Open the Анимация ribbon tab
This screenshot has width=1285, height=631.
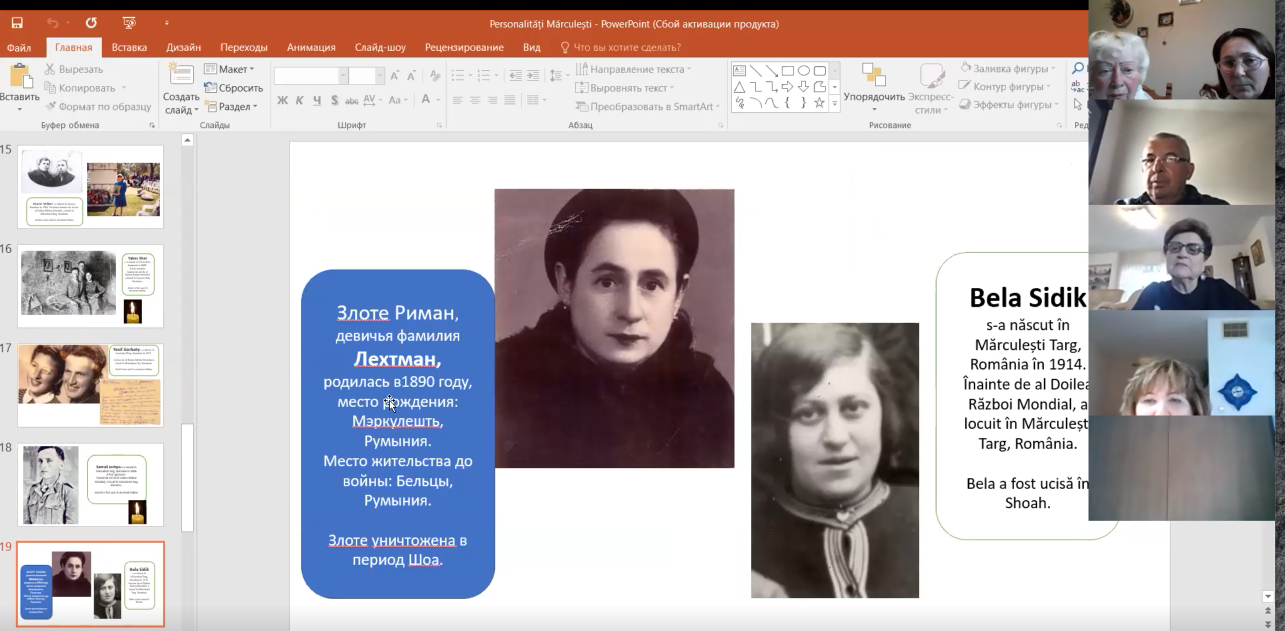(x=311, y=47)
